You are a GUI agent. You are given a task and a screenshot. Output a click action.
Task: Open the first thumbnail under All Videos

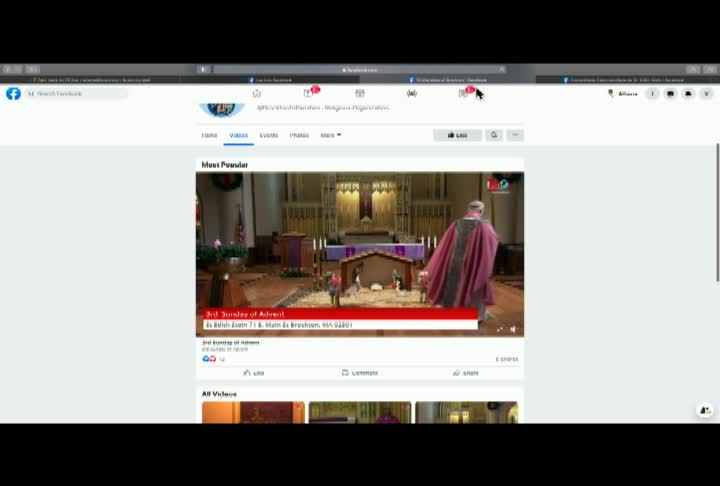253,413
